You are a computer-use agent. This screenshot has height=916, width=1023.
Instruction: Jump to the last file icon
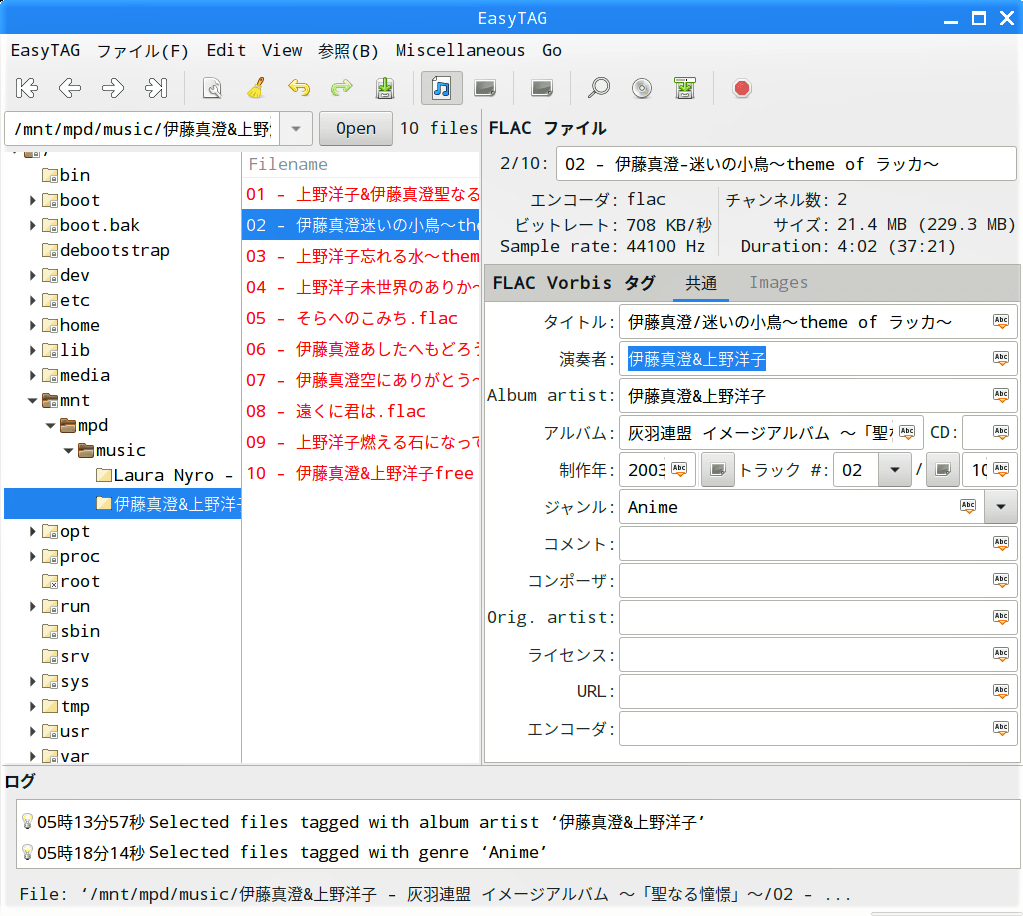point(156,88)
